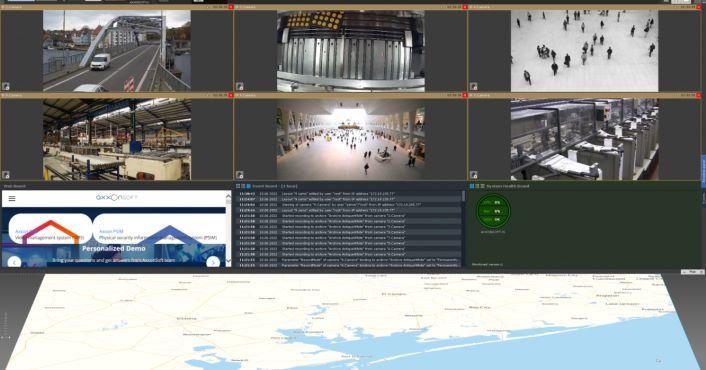Click the mode icon on the crowd plaza camera
This screenshot has height=370, width=706.
474,86
